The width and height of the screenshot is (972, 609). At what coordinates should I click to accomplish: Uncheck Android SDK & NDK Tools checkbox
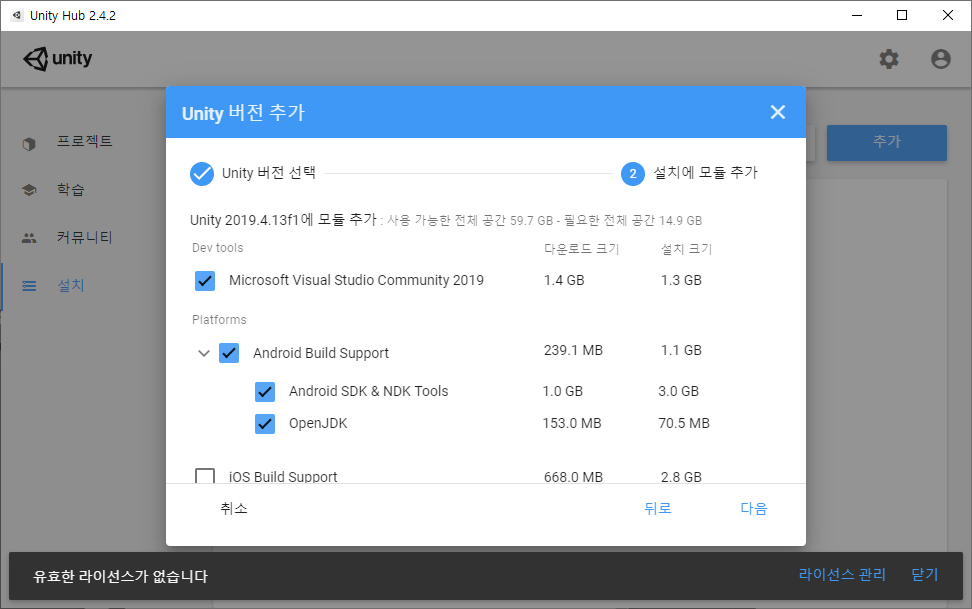[265, 391]
